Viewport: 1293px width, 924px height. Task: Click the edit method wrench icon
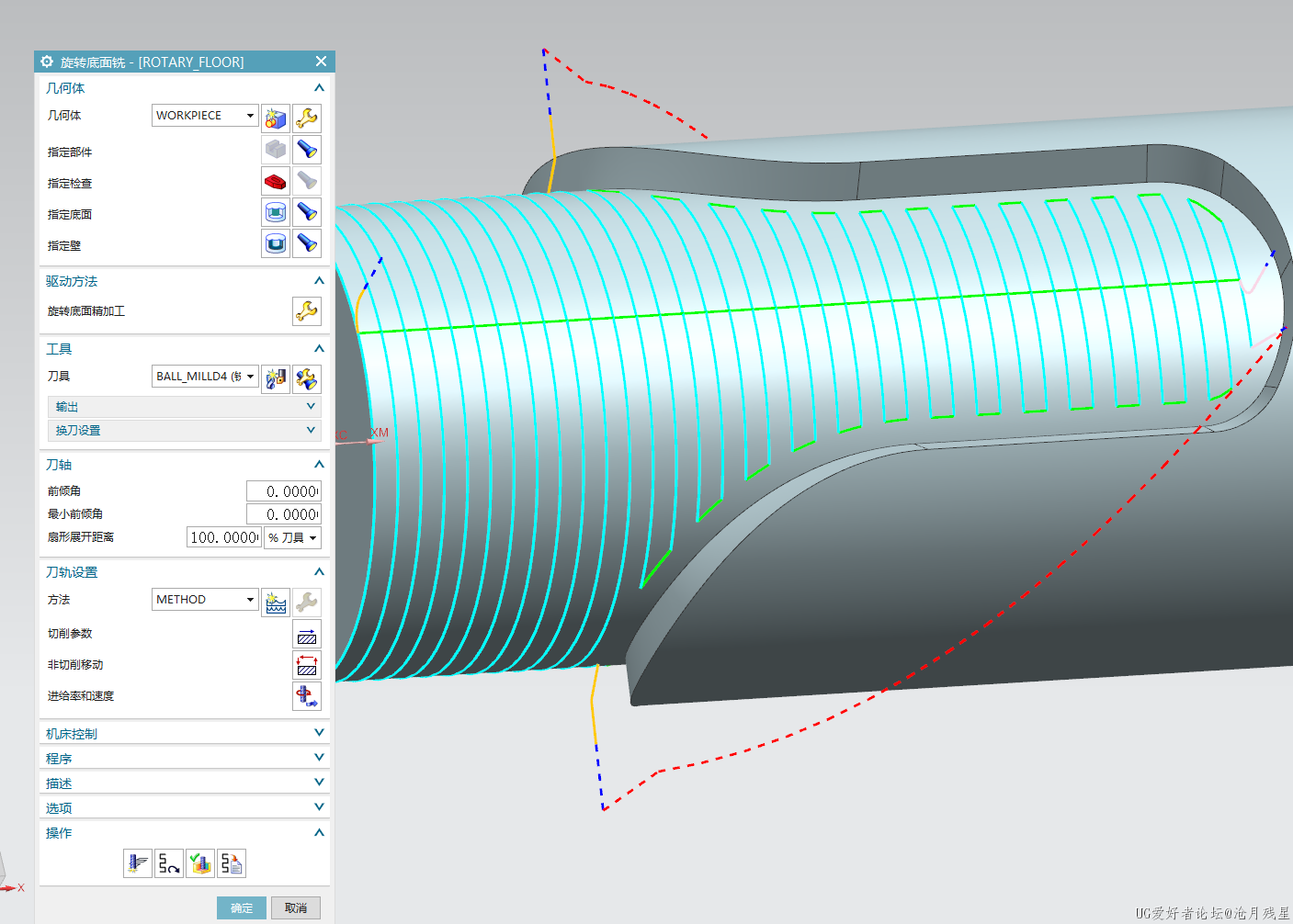click(307, 603)
